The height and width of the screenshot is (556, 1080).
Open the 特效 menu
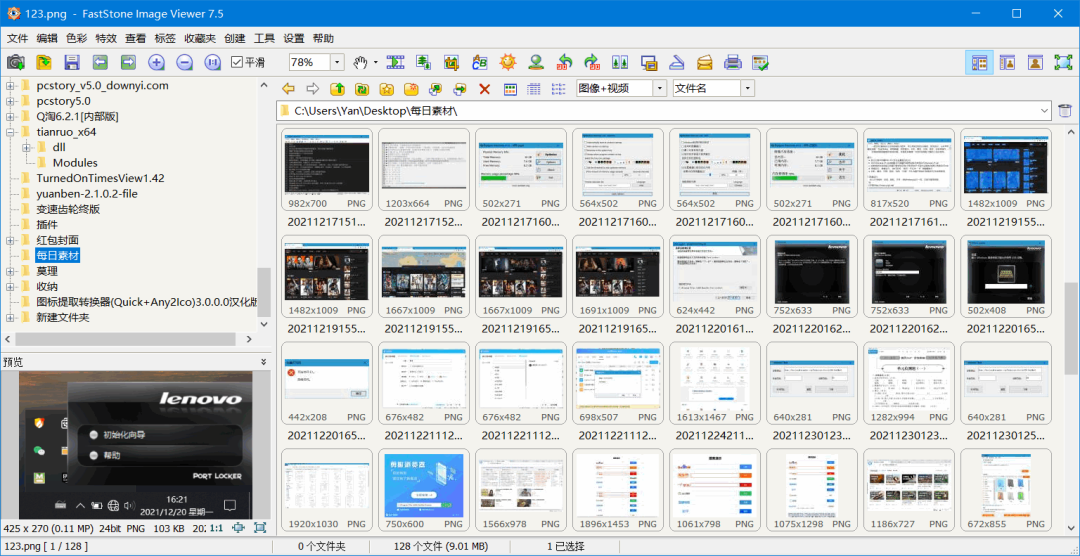pyautogui.click(x=106, y=38)
